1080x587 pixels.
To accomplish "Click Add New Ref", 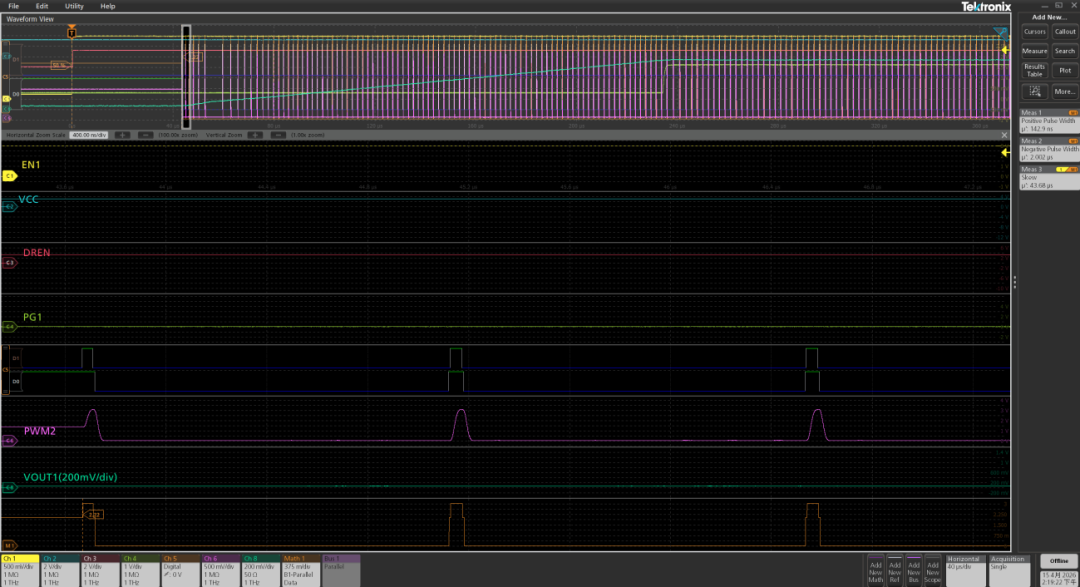I will click(894, 570).
